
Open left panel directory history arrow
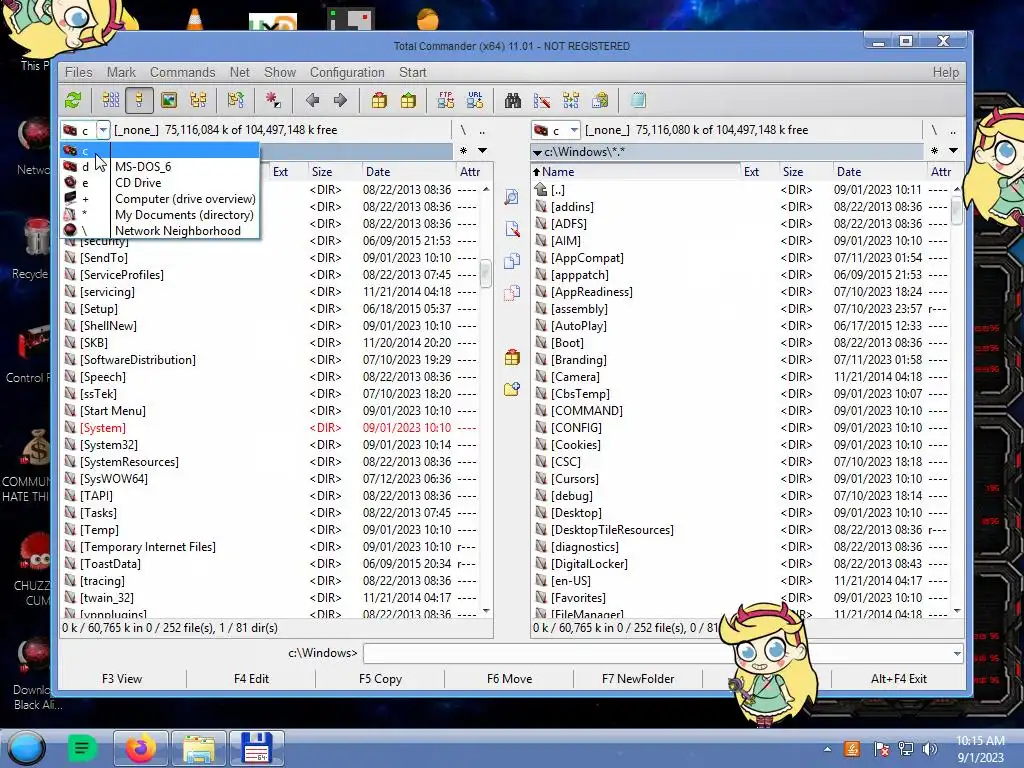point(483,151)
